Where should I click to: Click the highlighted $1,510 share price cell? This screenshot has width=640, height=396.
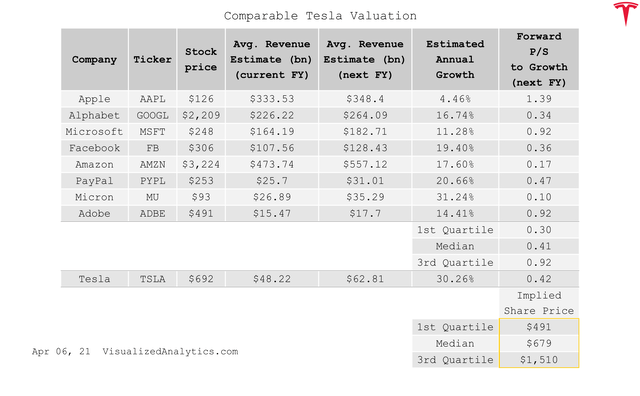tap(539, 360)
